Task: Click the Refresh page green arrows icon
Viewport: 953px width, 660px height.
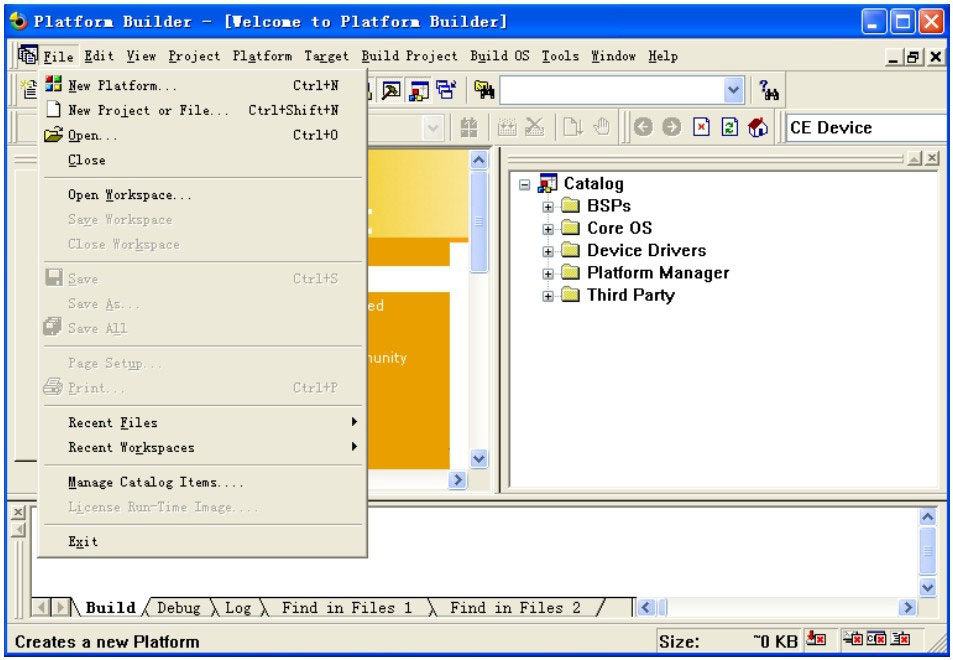Action: pyautogui.click(x=729, y=127)
